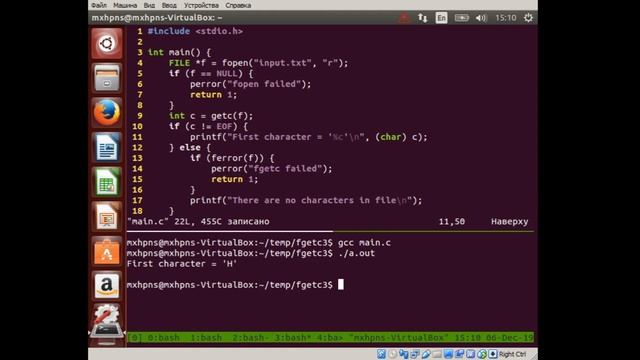
Task: Open the session gear menu in top panel
Action: tap(528, 18)
